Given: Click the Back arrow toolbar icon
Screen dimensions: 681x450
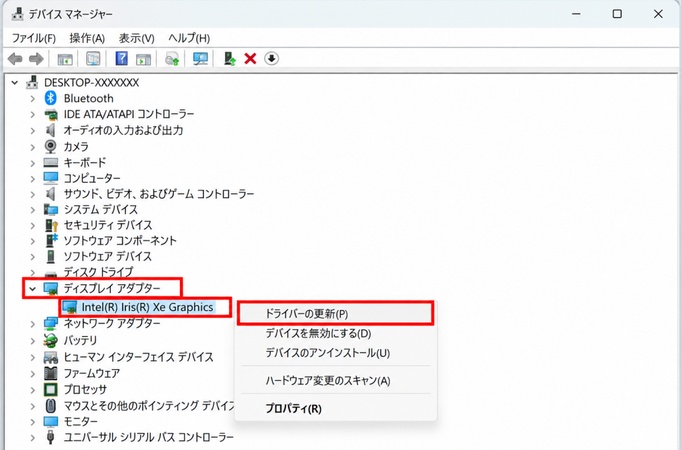Looking at the screenshot, I should 15,59.
